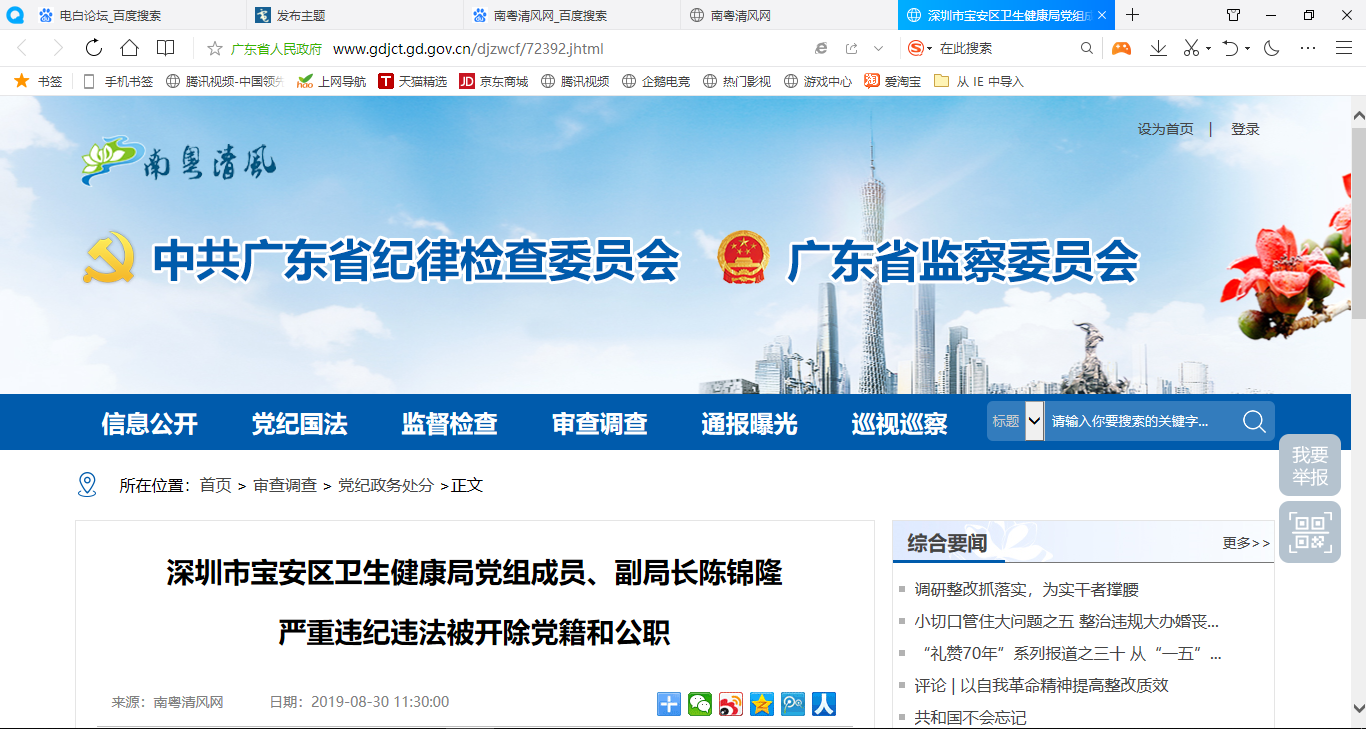Focus the site keyword search field

pos(1138,422)
